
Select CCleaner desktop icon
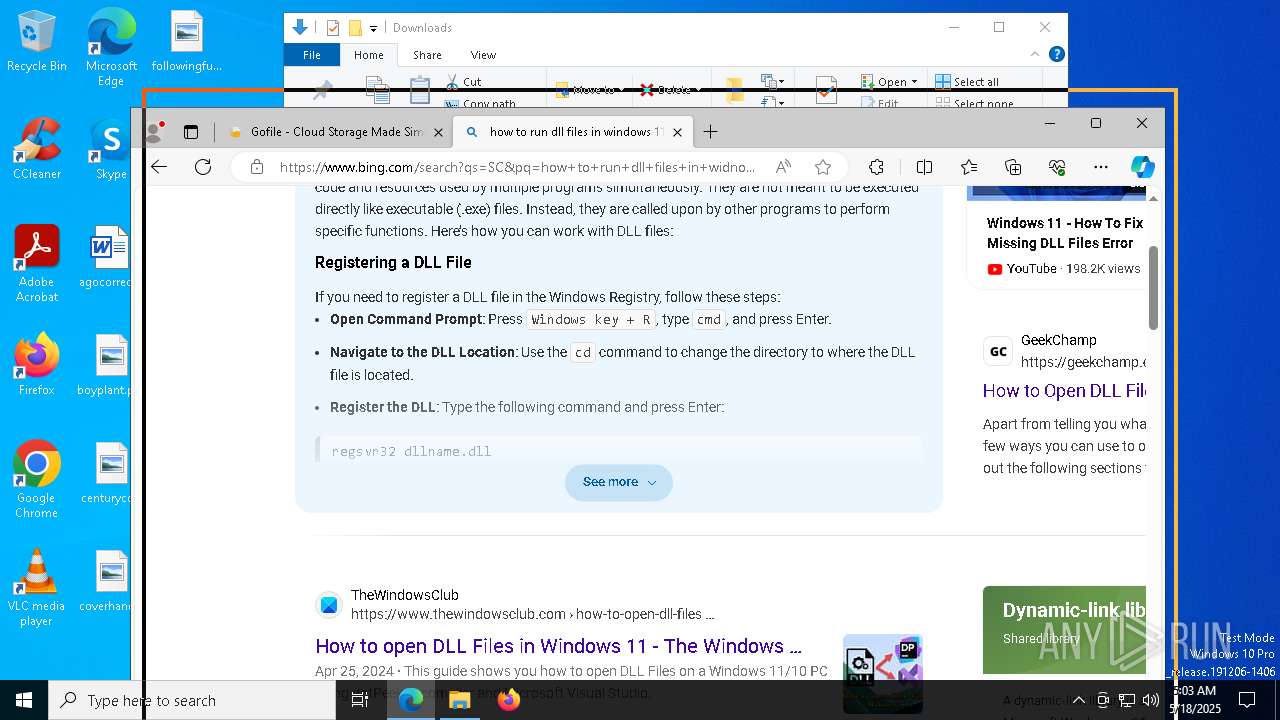click(36, 149)
